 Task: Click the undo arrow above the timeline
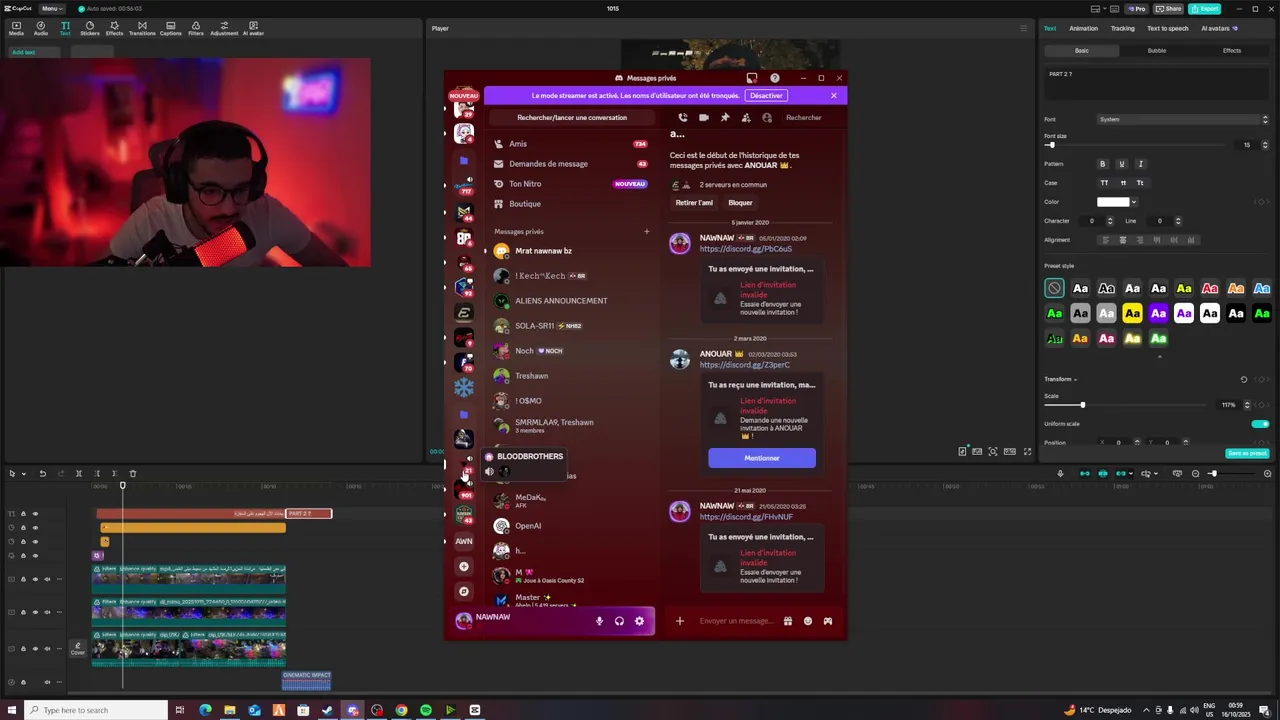click(x=42, y=473)
